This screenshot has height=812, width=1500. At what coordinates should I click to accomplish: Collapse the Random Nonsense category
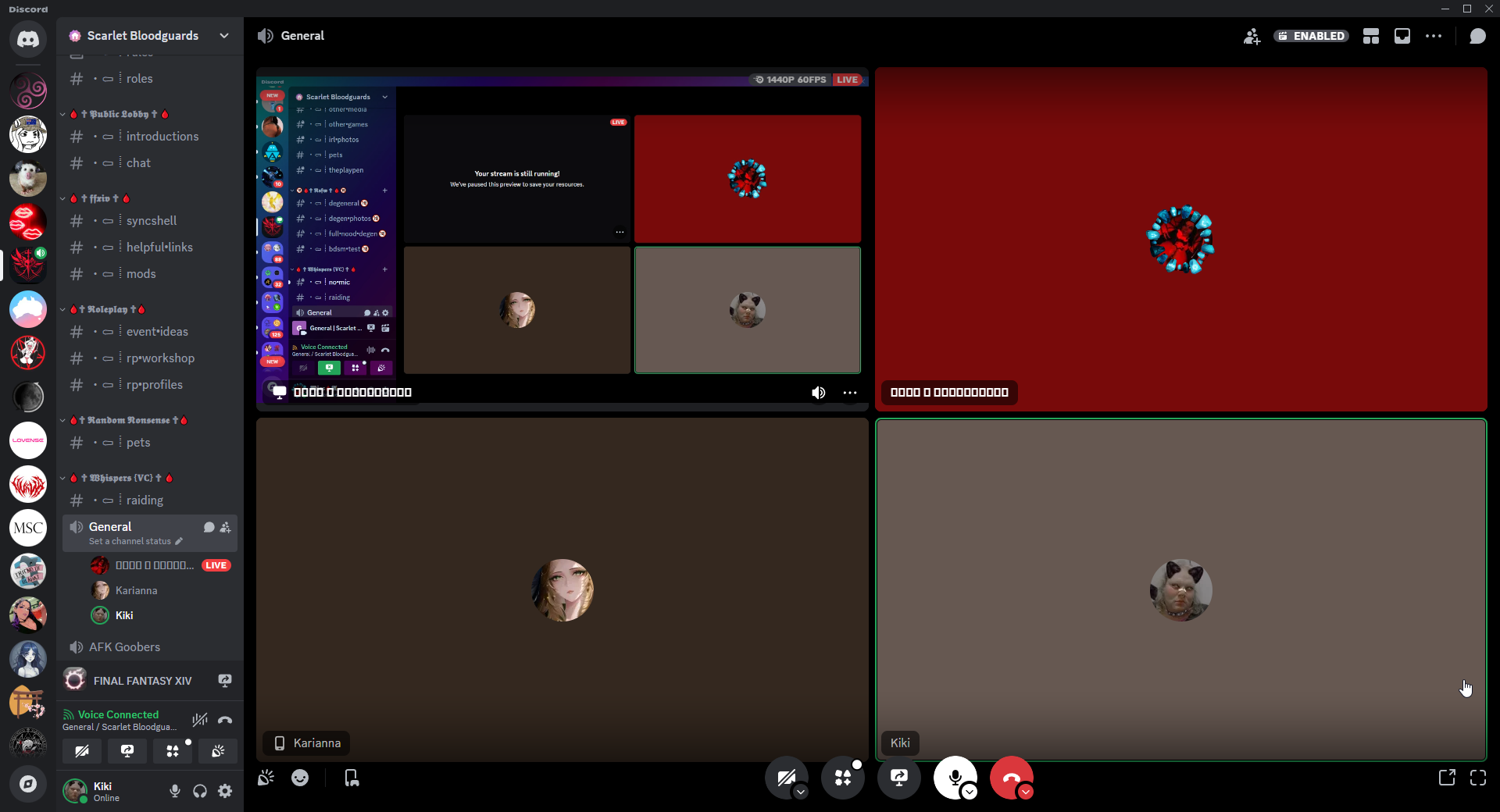(x=125, y=420)
